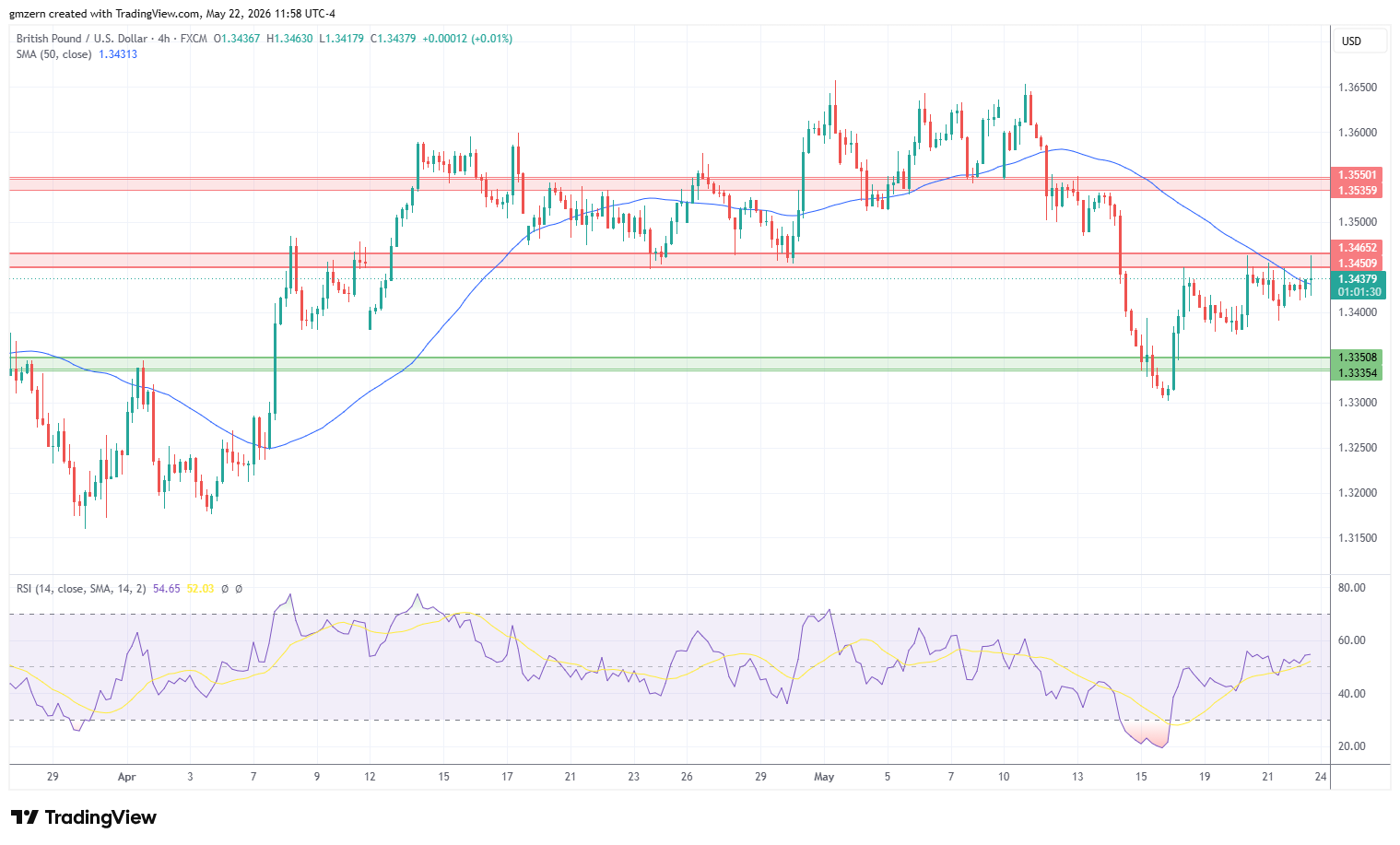Click the close price C1.34379
The image size is (1400, 845).
tap(394, 39)
